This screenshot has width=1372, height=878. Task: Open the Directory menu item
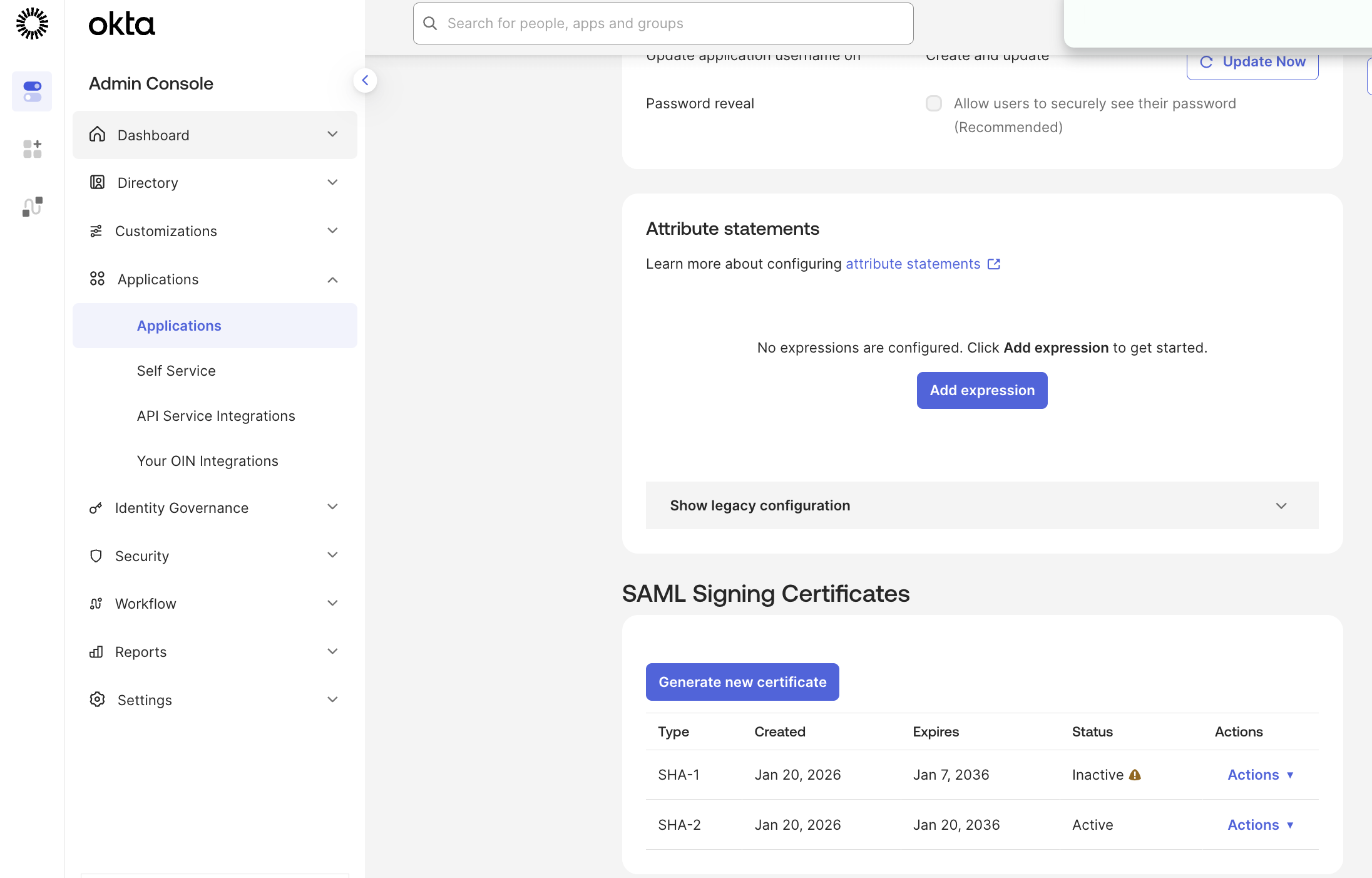coord(215,183)
